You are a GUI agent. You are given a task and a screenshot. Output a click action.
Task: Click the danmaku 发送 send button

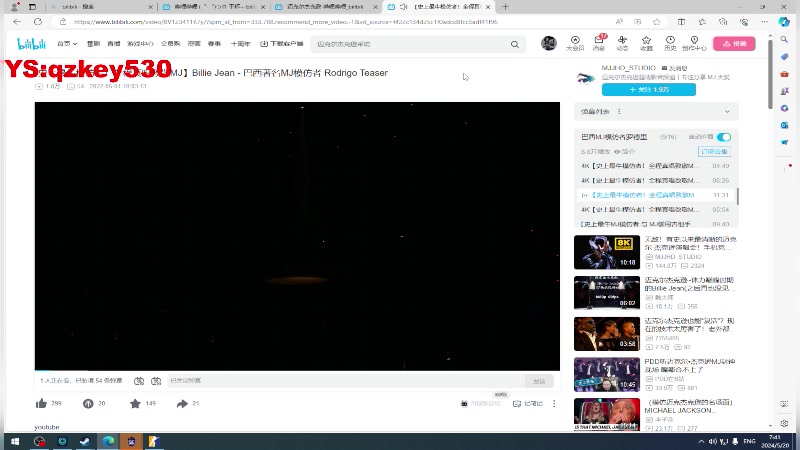pos(539,381)
